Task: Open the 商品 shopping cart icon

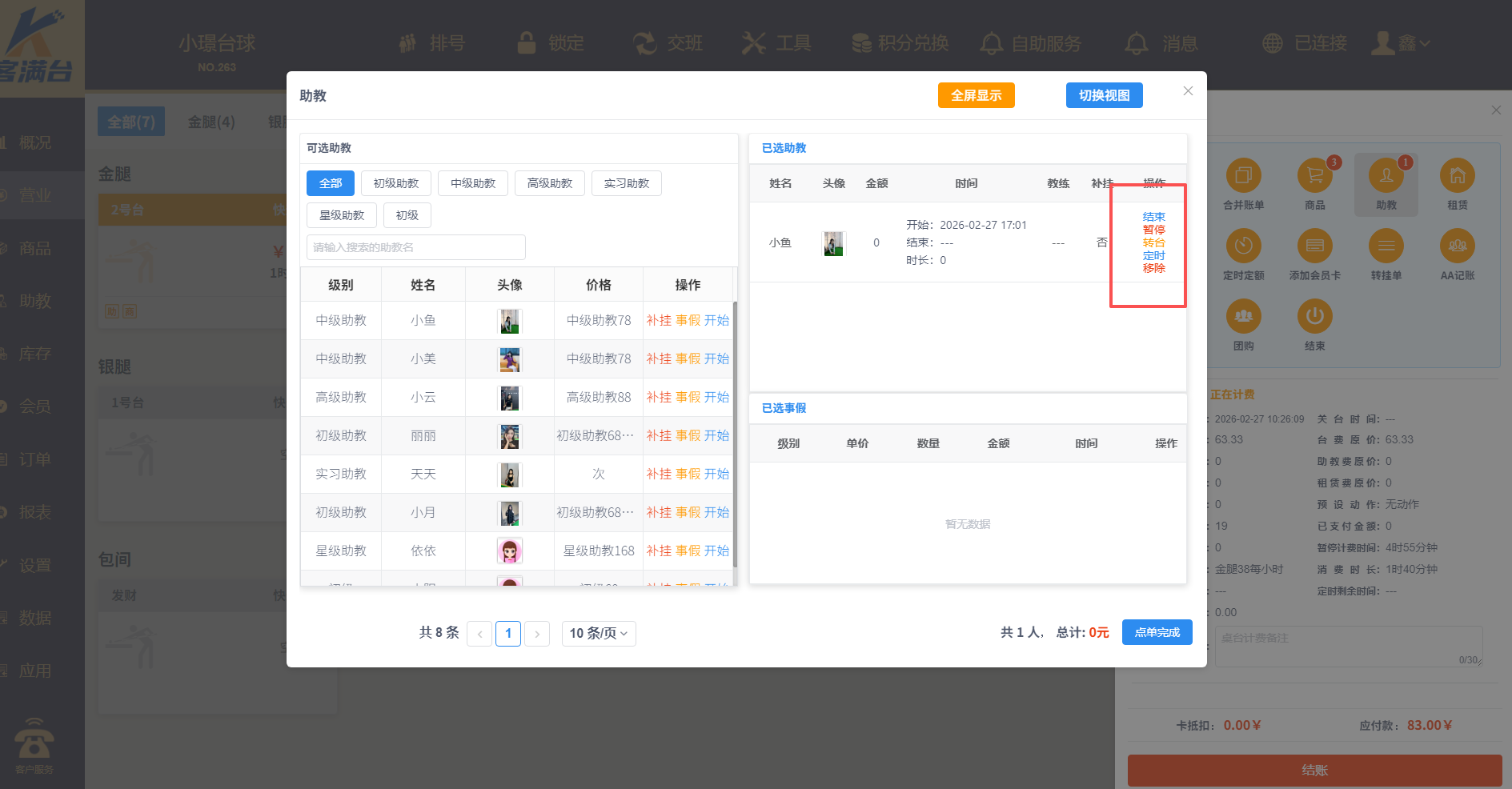Action: pyautogui.click(x=1314, y=176)
